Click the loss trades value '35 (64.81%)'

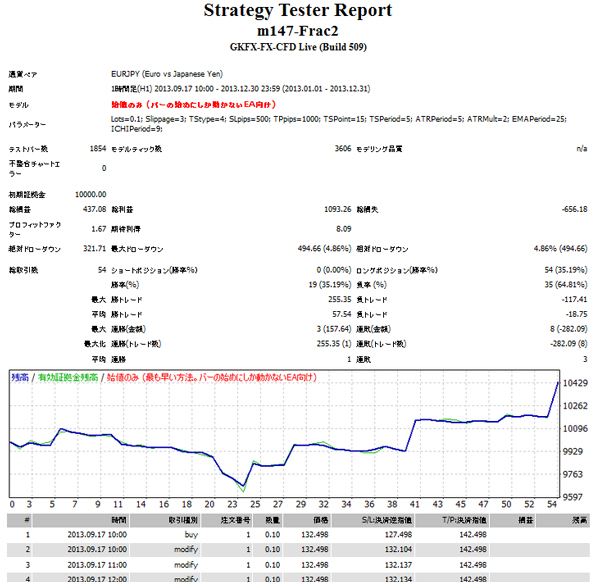coord(566,285)
